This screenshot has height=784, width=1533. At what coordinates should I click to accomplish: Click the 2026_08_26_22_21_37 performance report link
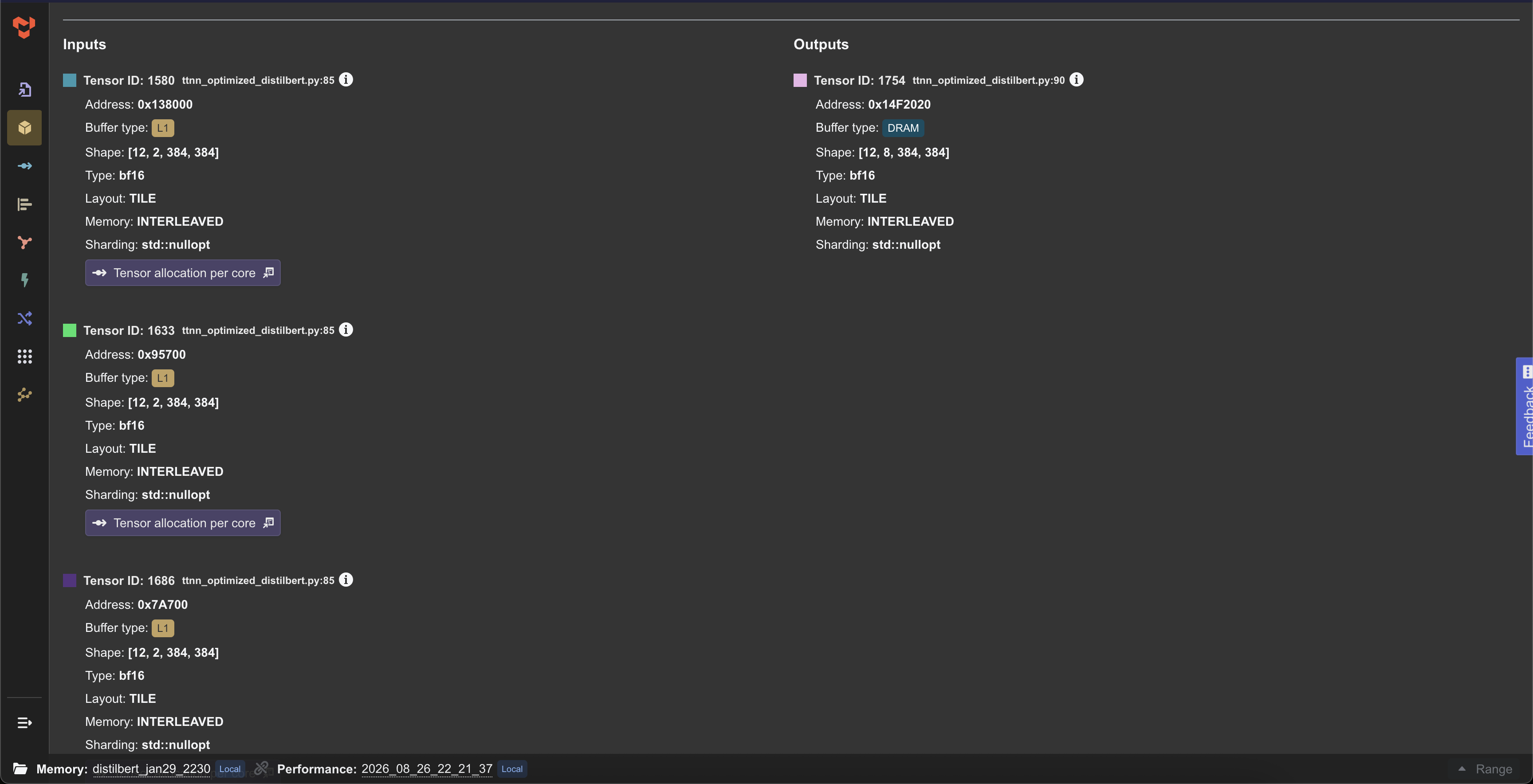pyautogui.click(x=427, y=768)
